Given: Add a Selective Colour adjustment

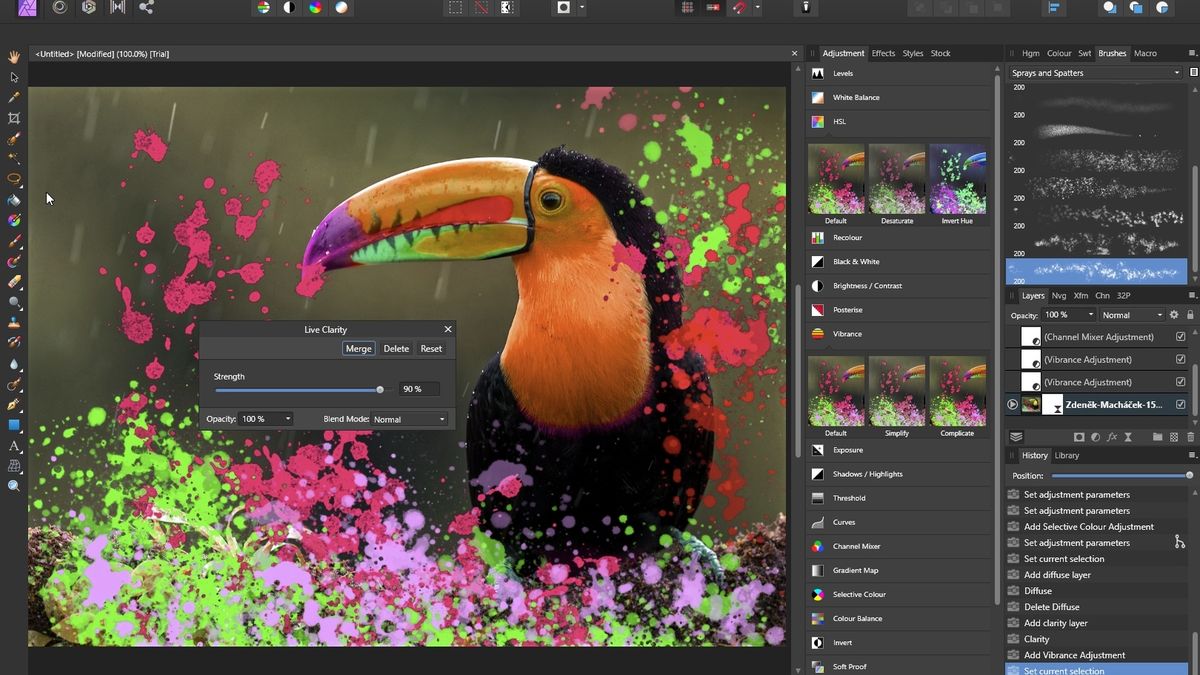Looking at the screenshot, I should tap(898, 594).
